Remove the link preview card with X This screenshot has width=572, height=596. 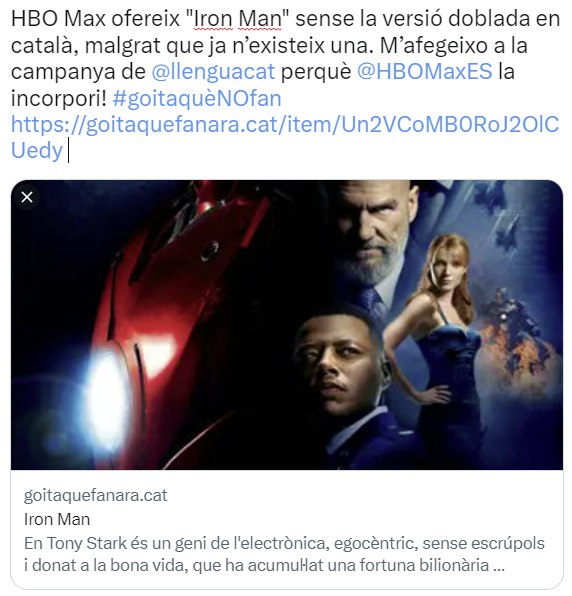point(27,197)
